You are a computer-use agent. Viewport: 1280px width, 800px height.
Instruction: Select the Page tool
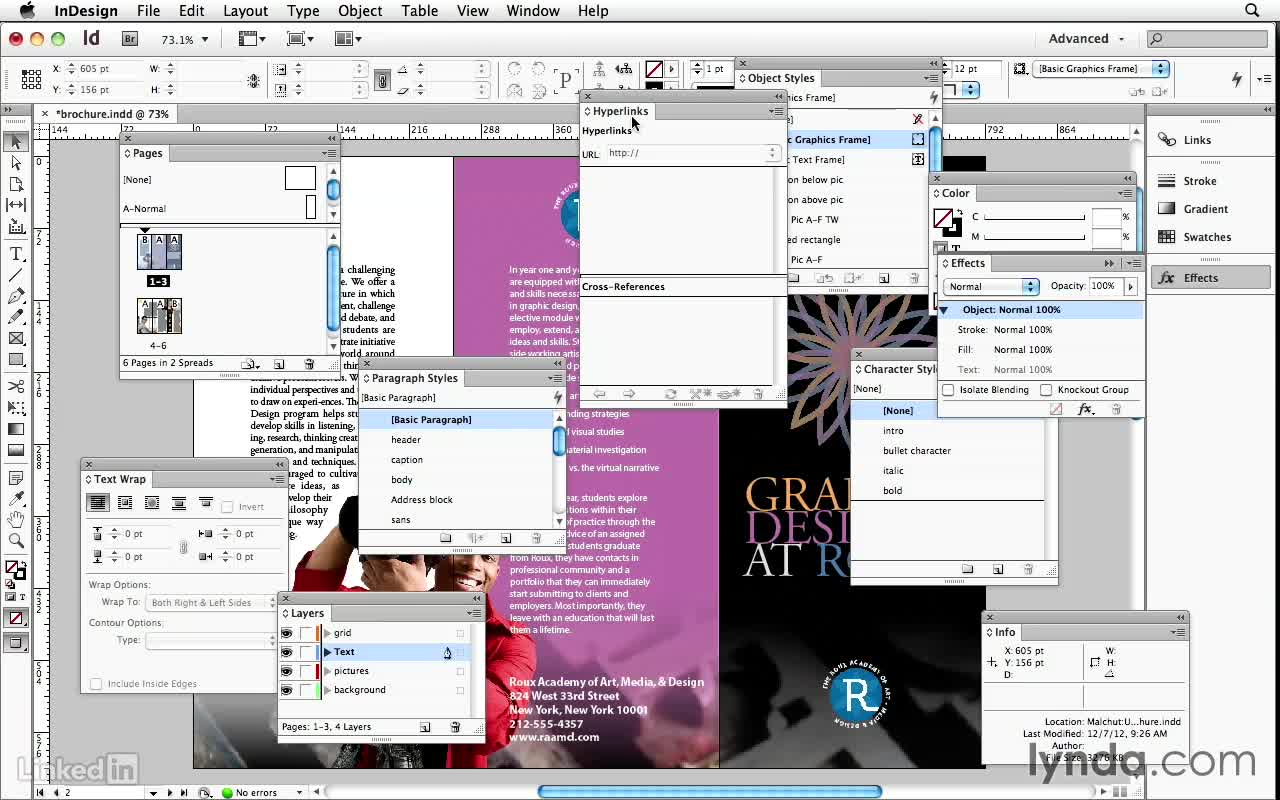click(x=16, y=184)
